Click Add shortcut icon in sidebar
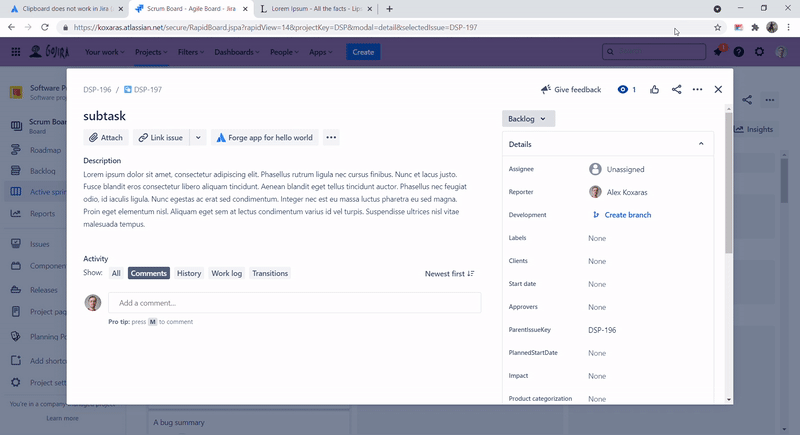The width and height of the screenshot is (800, 435). point(16,361)
